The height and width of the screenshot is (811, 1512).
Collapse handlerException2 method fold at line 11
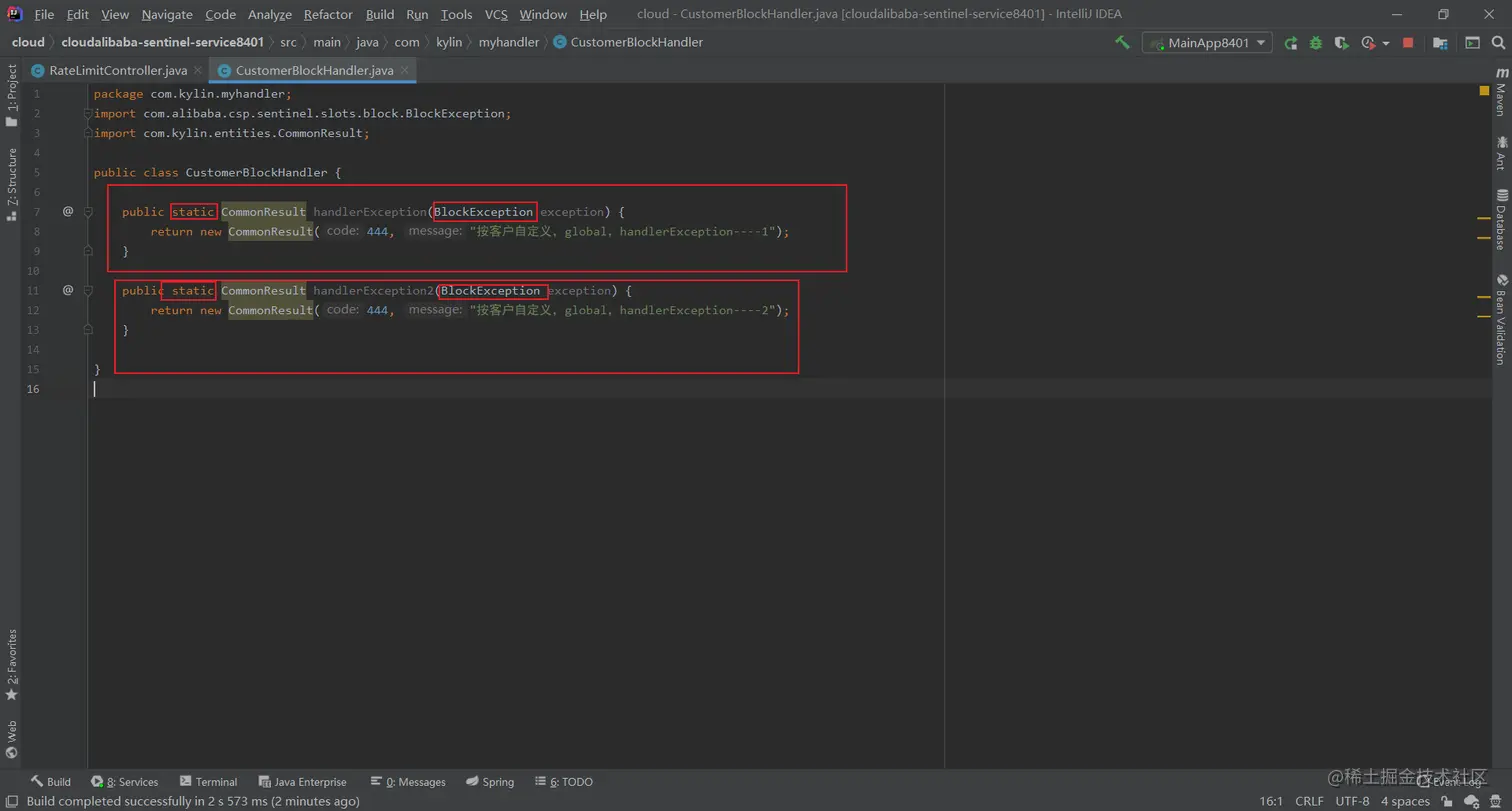pos(88,290)
